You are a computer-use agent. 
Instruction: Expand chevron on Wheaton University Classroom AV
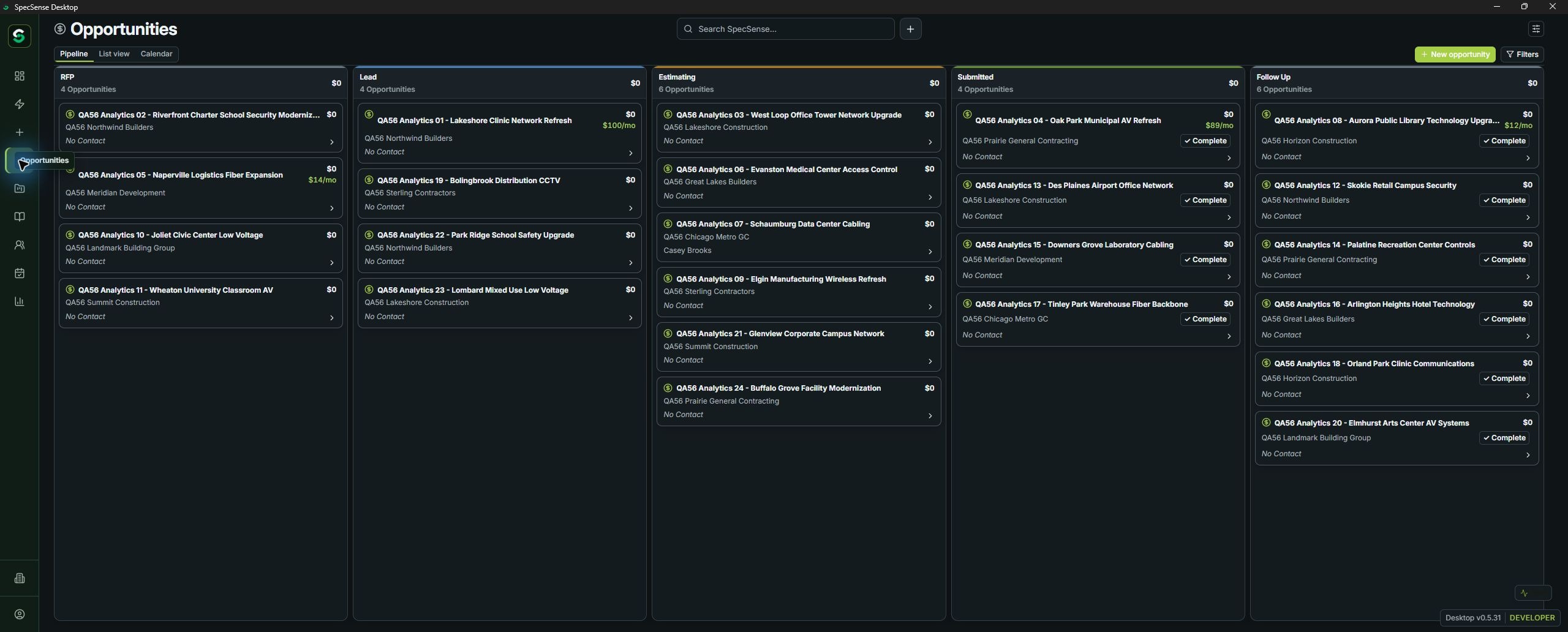pyautogui.click(x=331, y=318)
